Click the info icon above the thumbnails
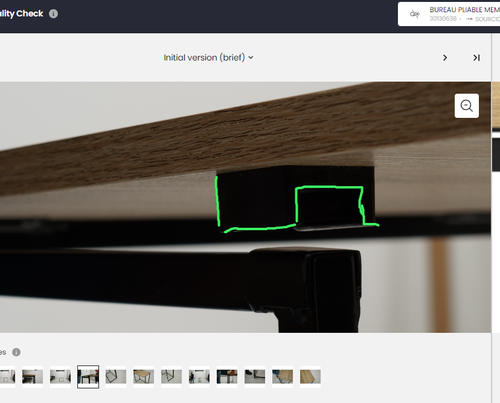Viewport: 500px width, 403px height. tap(16, 352)
